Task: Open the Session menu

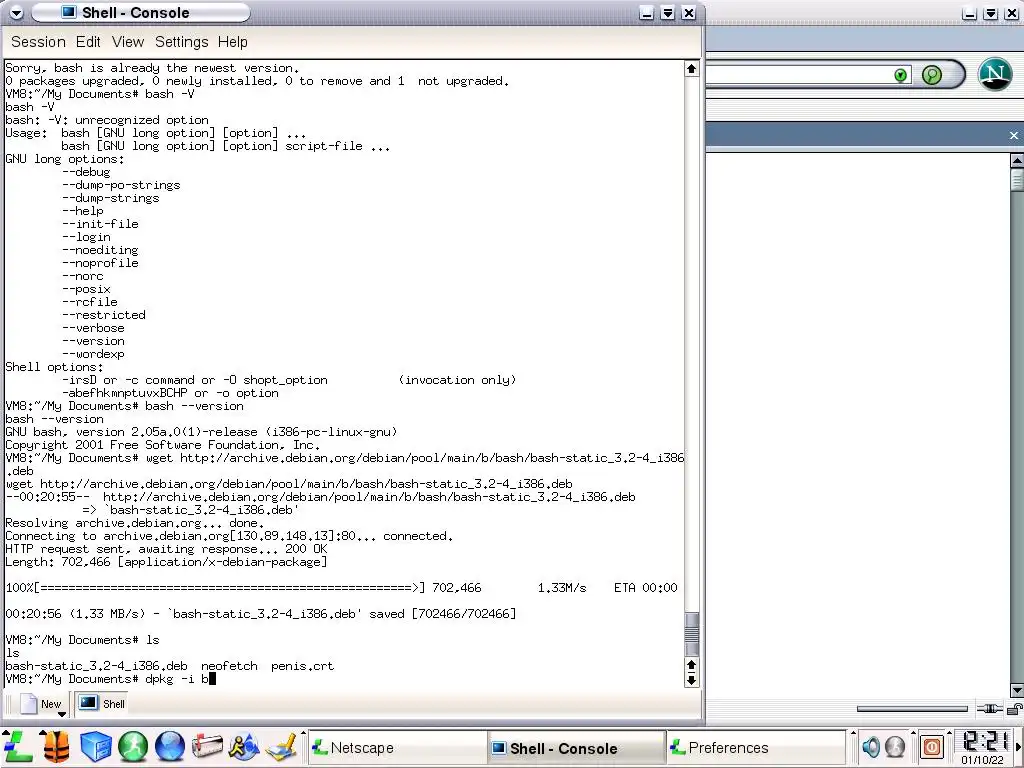Action: 38,42
